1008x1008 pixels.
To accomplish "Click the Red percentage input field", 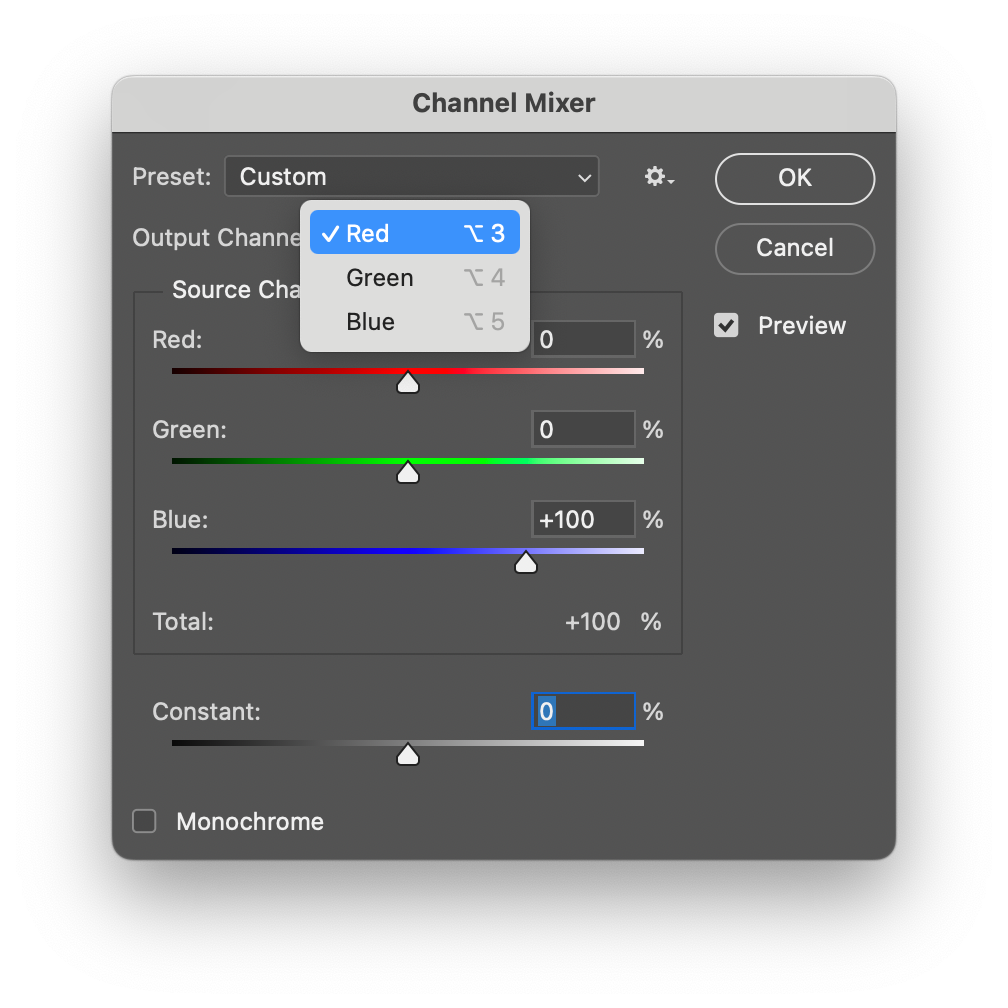I will pos(584,340).
